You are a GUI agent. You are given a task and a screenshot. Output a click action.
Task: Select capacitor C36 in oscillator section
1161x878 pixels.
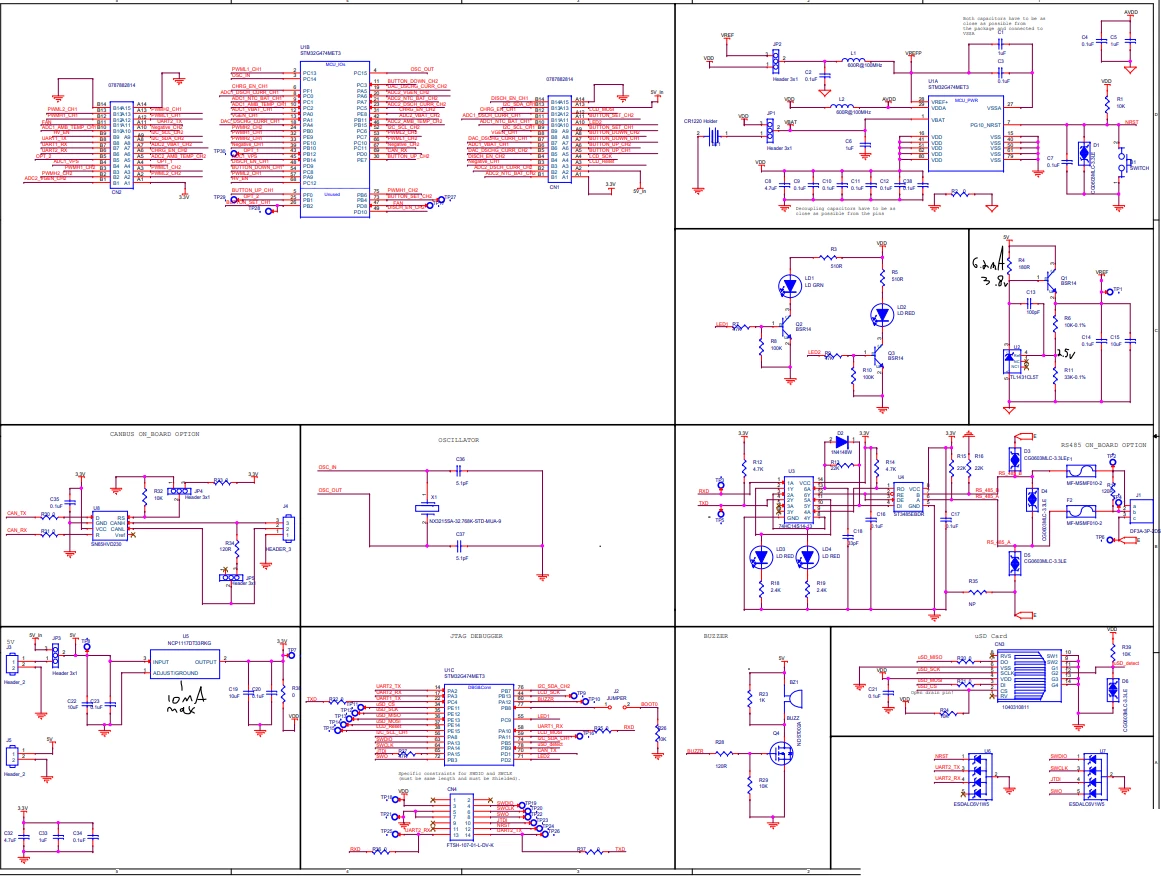point(460,470)
